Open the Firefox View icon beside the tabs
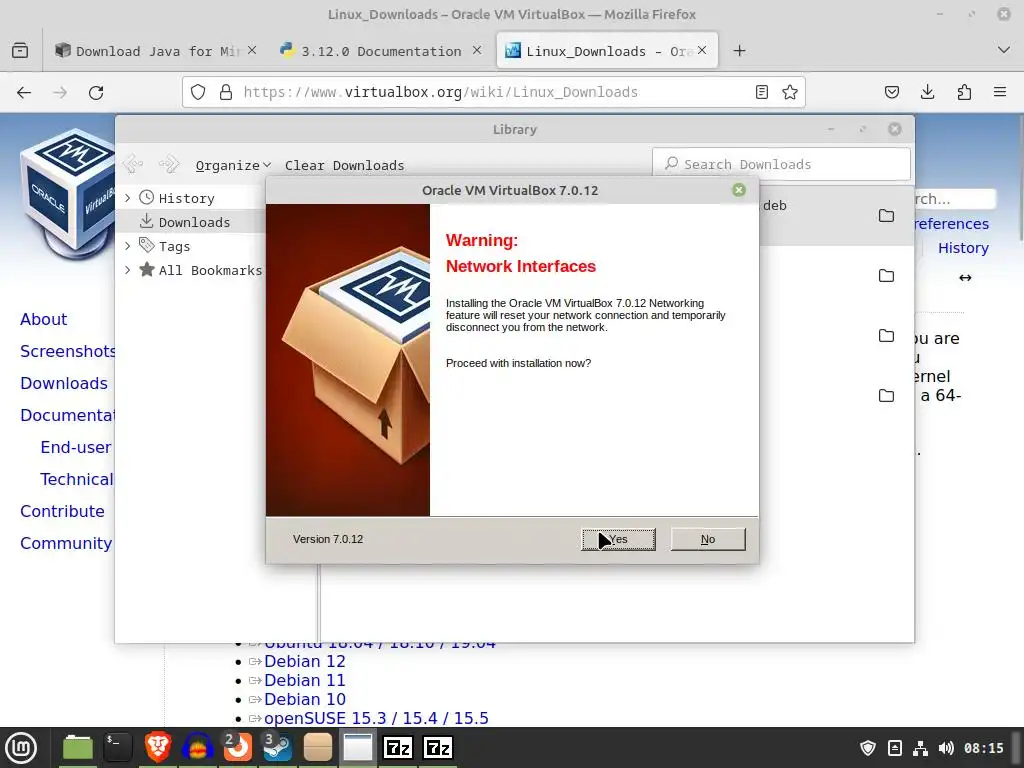Viewport: 1024px width, 768px height. pyautogui.click(x=20, y=50)
